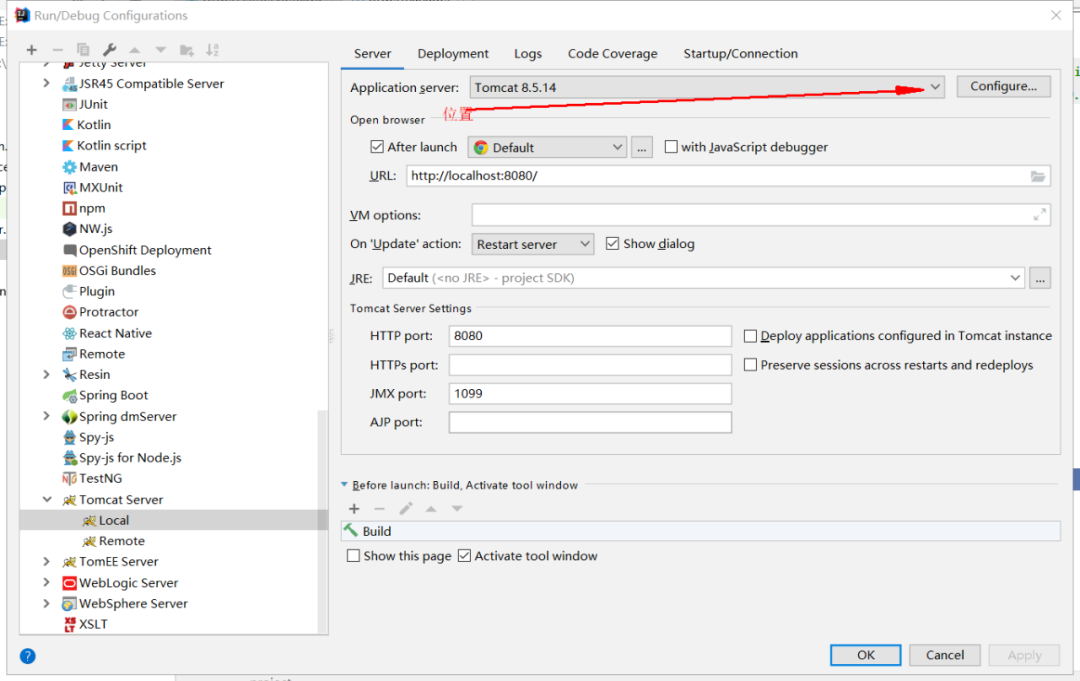Image resolution: width=1080 pixels, height=681 pixels.
Task: Expand the WebLogic Server tree node
Action: tap(46, 582)
